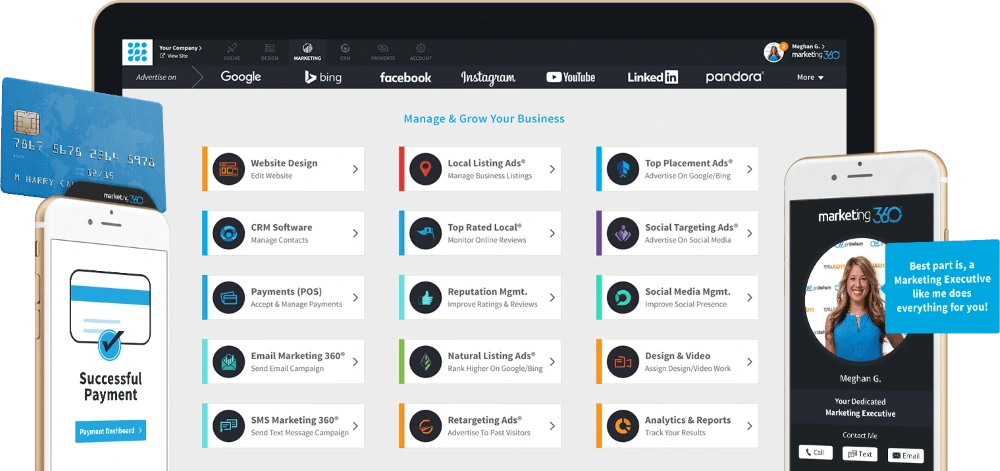The image size is (1000, 471).
Task: Select Instagram advertising option
Action: pyautogui.click(x=488, y=78)
